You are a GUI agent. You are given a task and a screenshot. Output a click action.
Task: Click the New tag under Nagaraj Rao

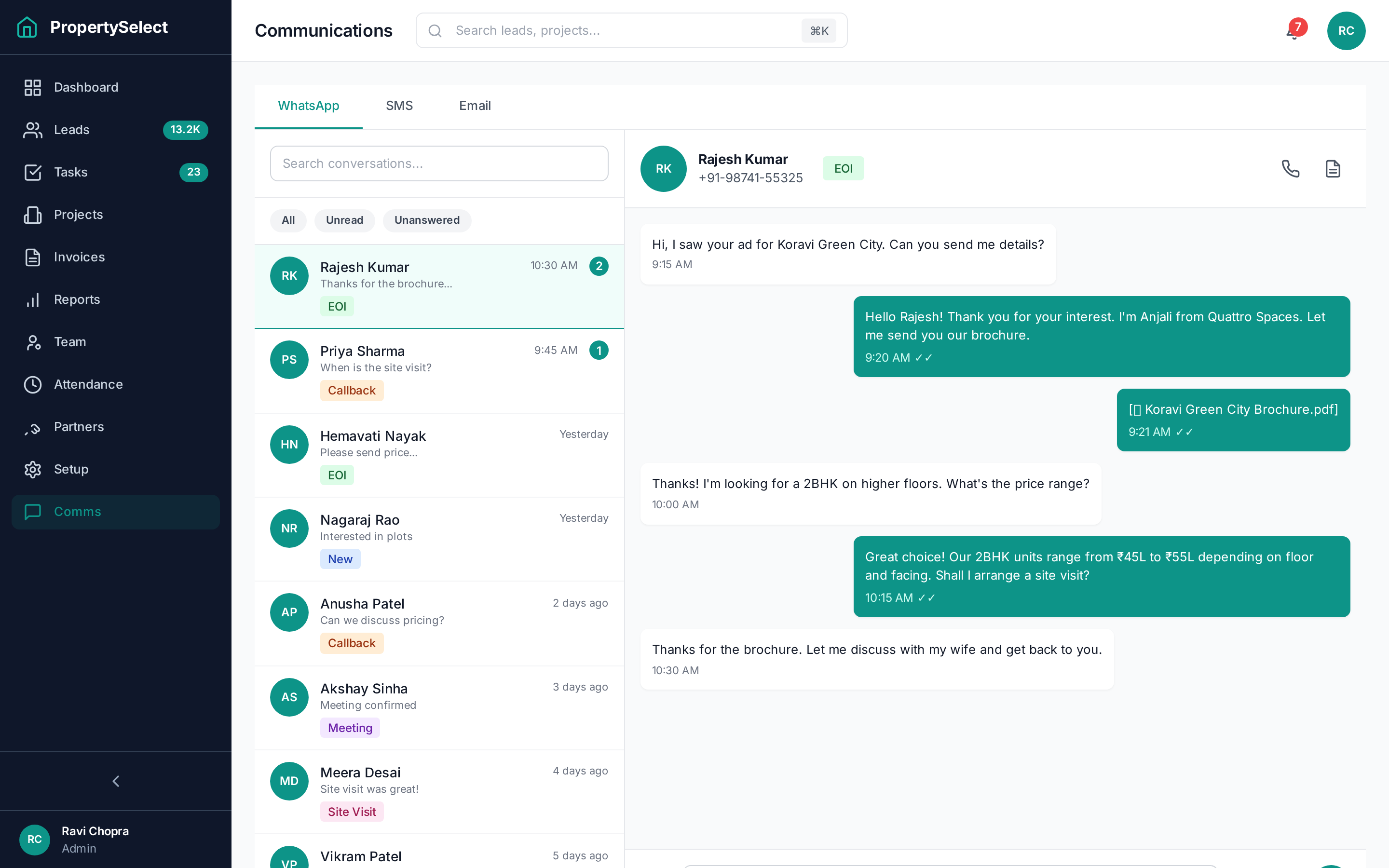click(340, 560)
